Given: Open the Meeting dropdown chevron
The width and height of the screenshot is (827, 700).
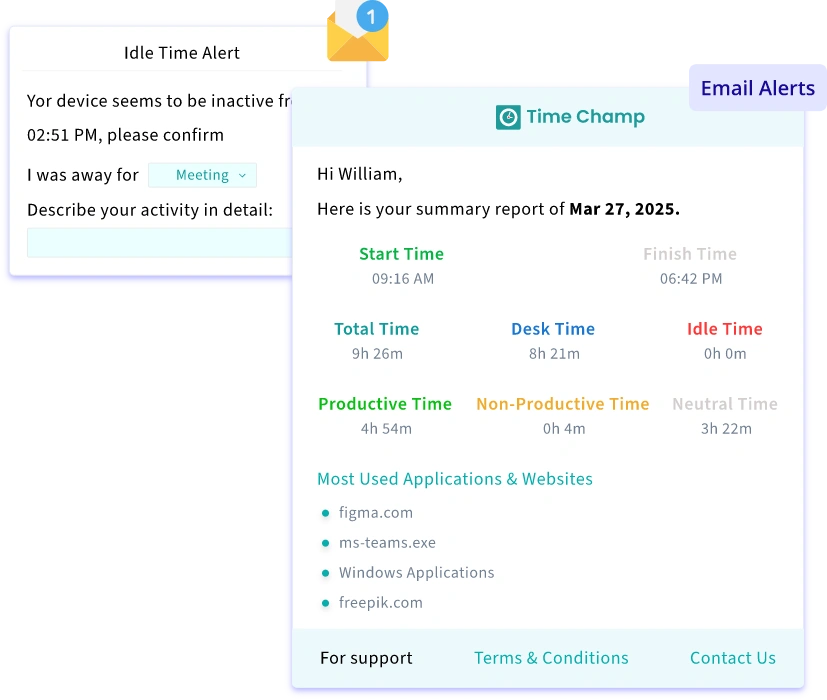Looking at the screenshot, I should [243, 175].
